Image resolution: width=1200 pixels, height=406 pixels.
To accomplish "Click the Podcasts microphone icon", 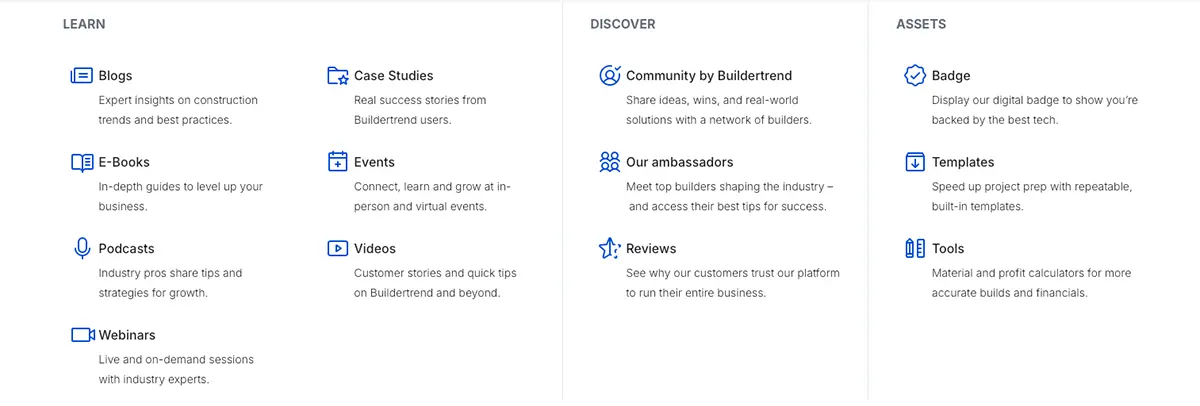I will [x=82, y=249].
